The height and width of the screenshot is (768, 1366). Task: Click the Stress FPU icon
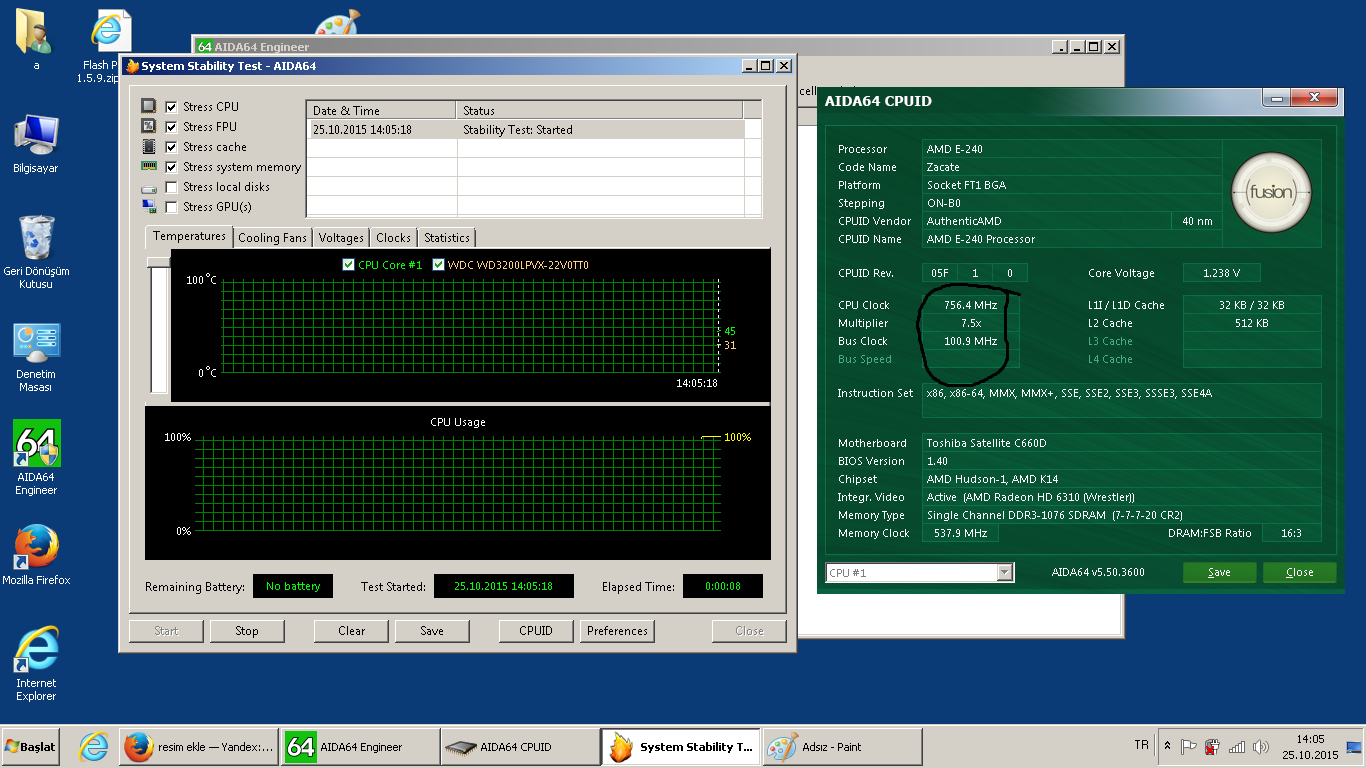(149, 126)
